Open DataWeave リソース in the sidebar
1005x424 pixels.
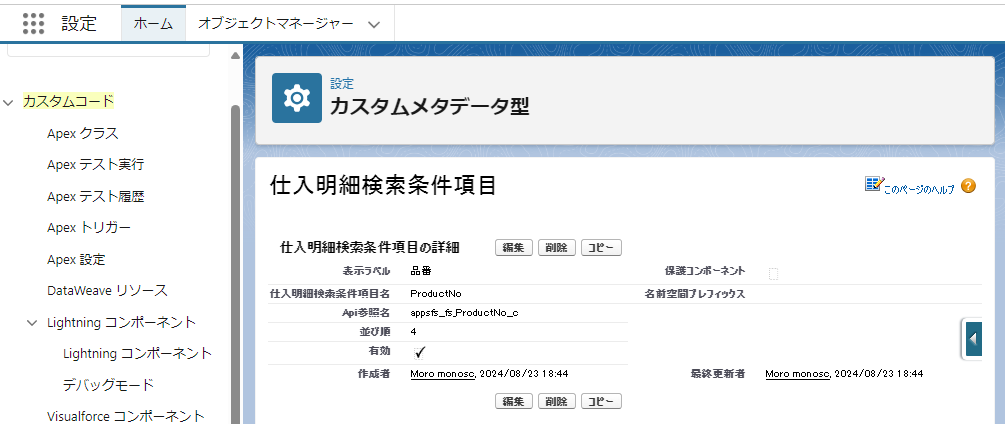point(107,290)
